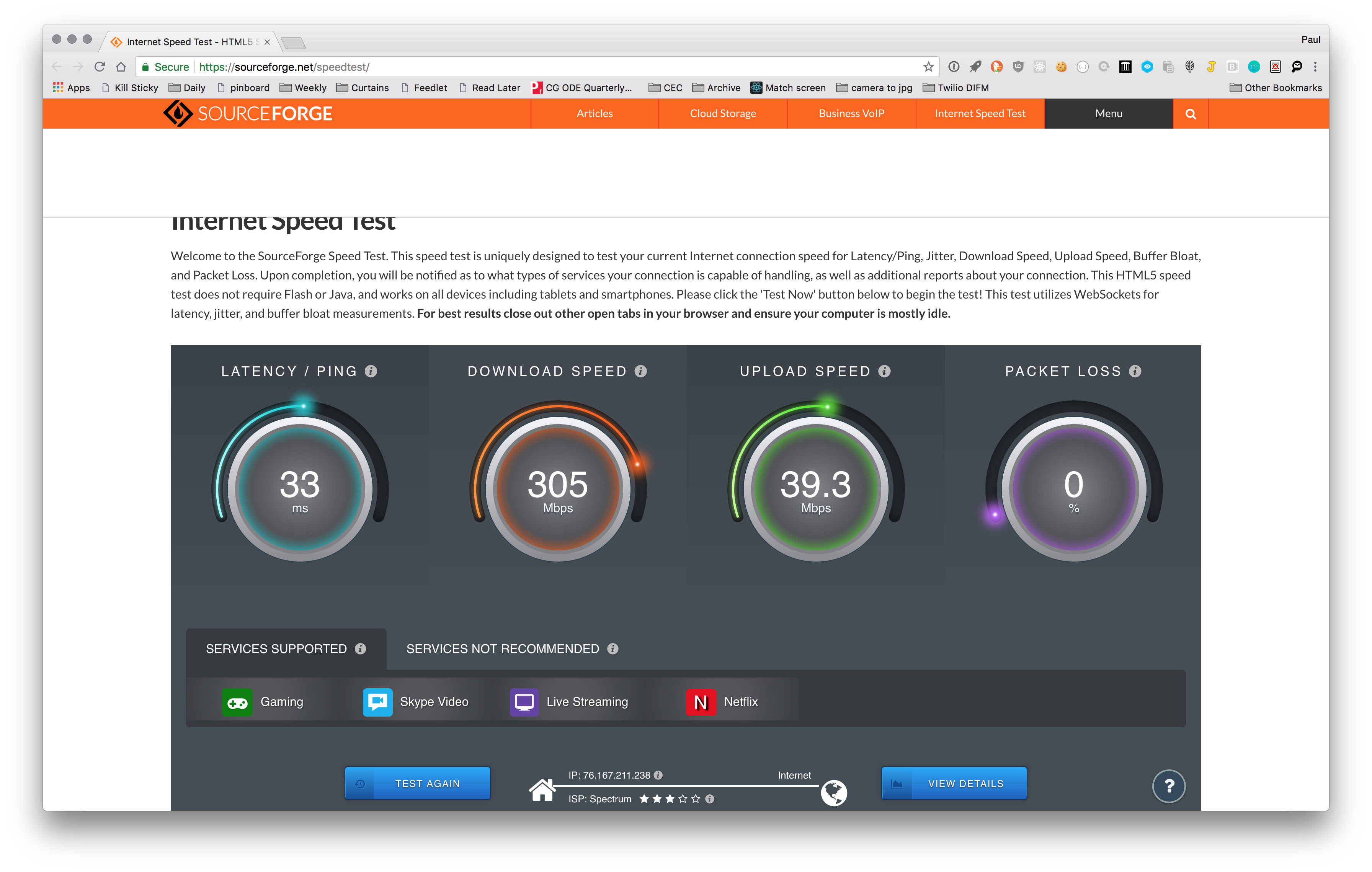The image size is (1372, 872).
Task: Expand the Weekly bookmarks folder
Action: [x=302, y=88]
